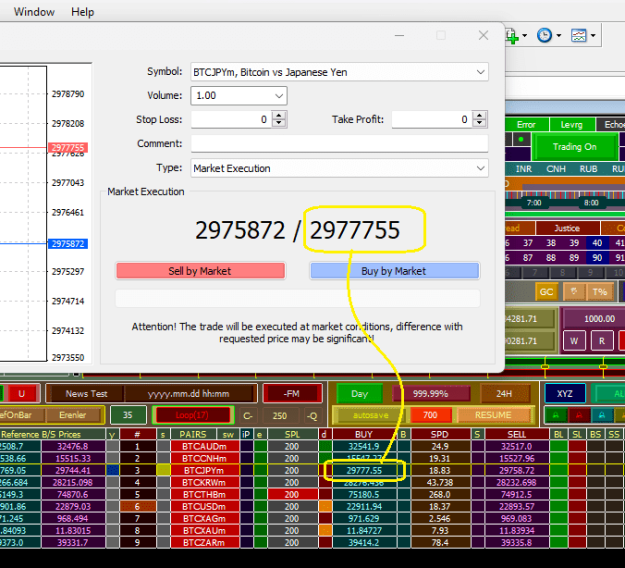Click the chart templates icon in the toolbar
Image resolution: width=625 pixels, height=568 pixels.
pos(578,35)
